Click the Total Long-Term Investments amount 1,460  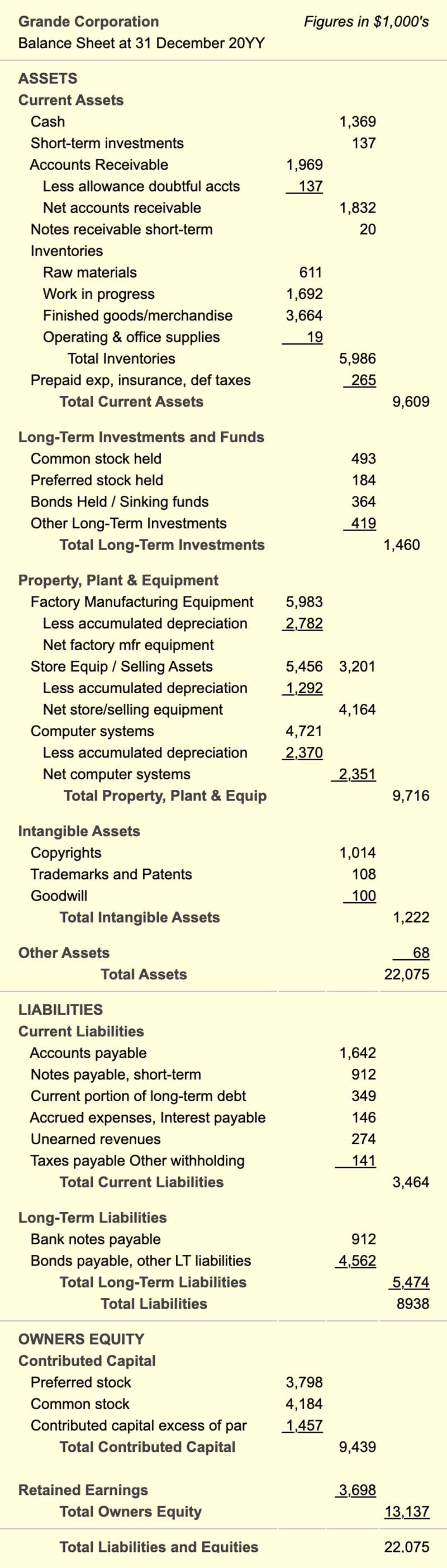(x=401, y=545)
